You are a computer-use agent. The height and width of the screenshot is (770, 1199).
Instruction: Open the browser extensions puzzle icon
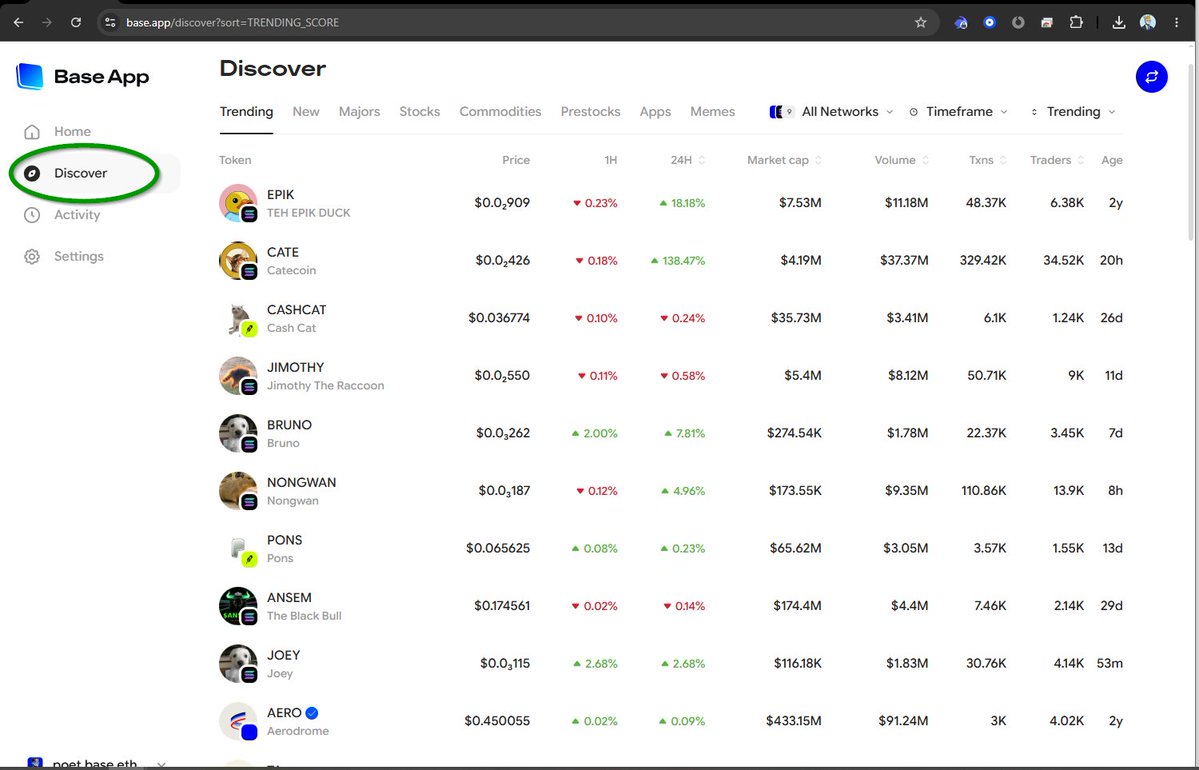[x=1076, y=22]
